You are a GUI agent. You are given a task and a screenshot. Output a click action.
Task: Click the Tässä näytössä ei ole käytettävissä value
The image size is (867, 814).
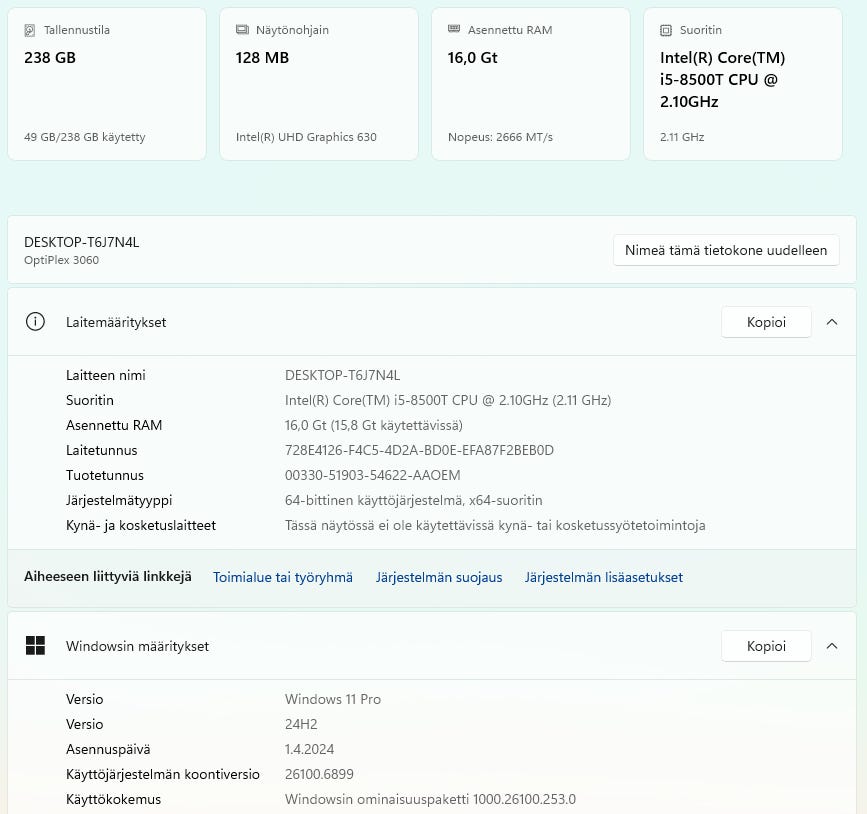tap(495, 525)
